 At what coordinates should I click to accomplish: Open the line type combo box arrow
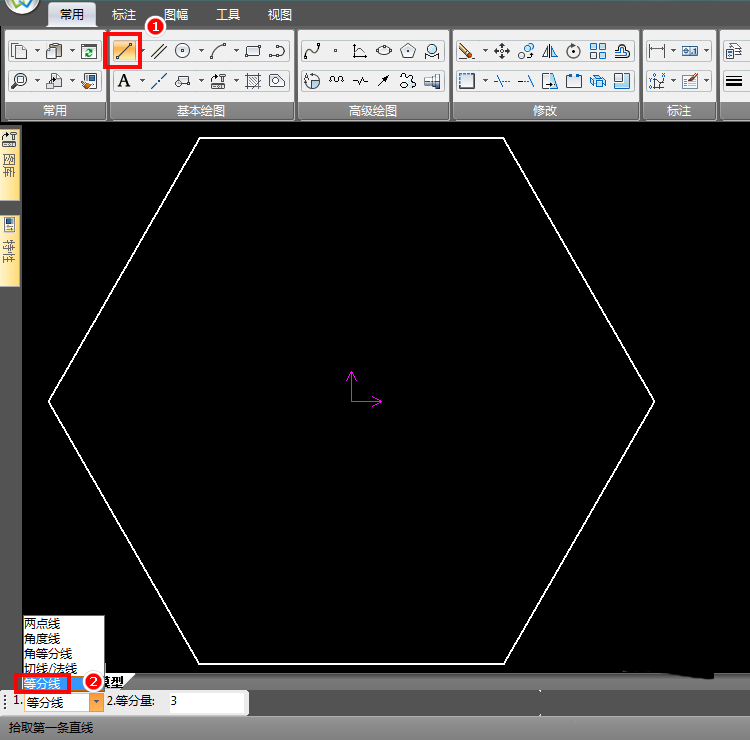pyautogui.click(x=96, y=702)
